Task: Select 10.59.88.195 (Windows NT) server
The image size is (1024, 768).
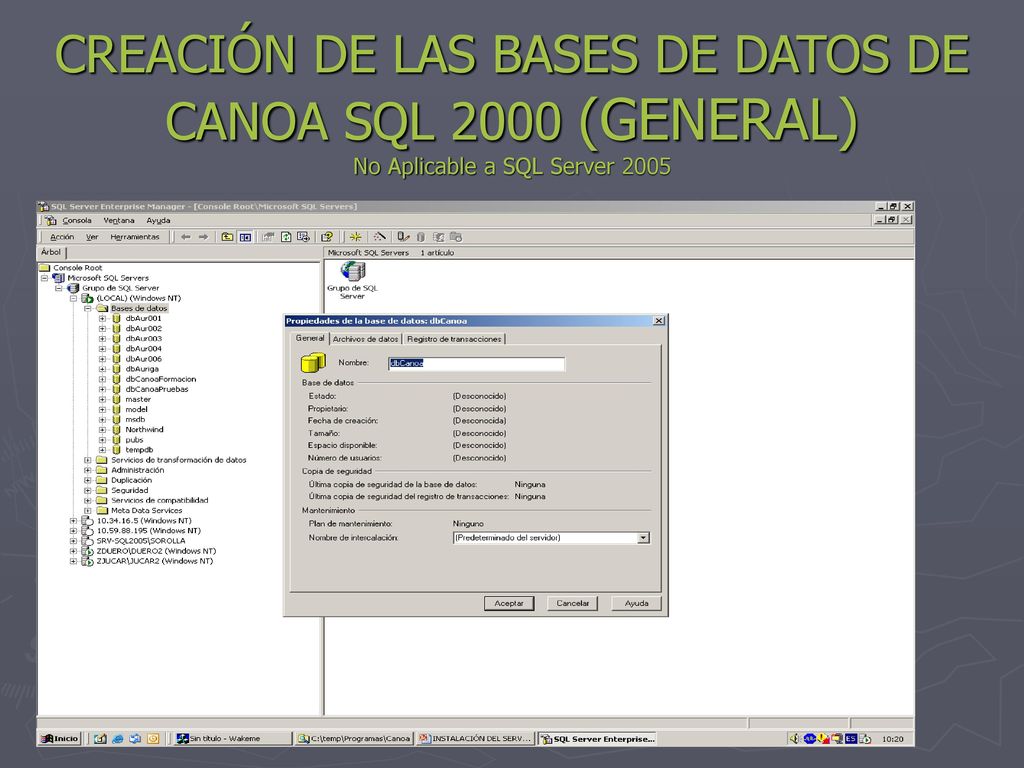Action: pos(149,531)
